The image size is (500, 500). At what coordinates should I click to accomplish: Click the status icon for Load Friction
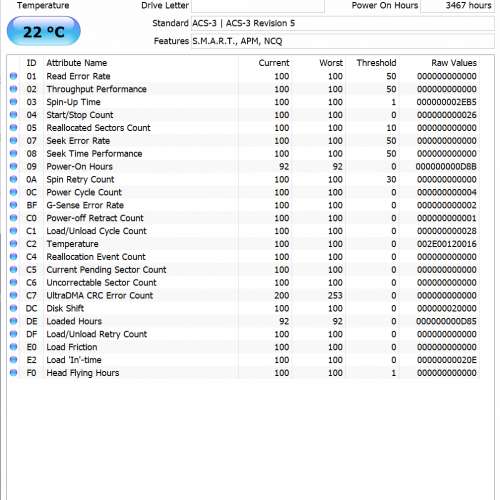[x=13, y=347]
